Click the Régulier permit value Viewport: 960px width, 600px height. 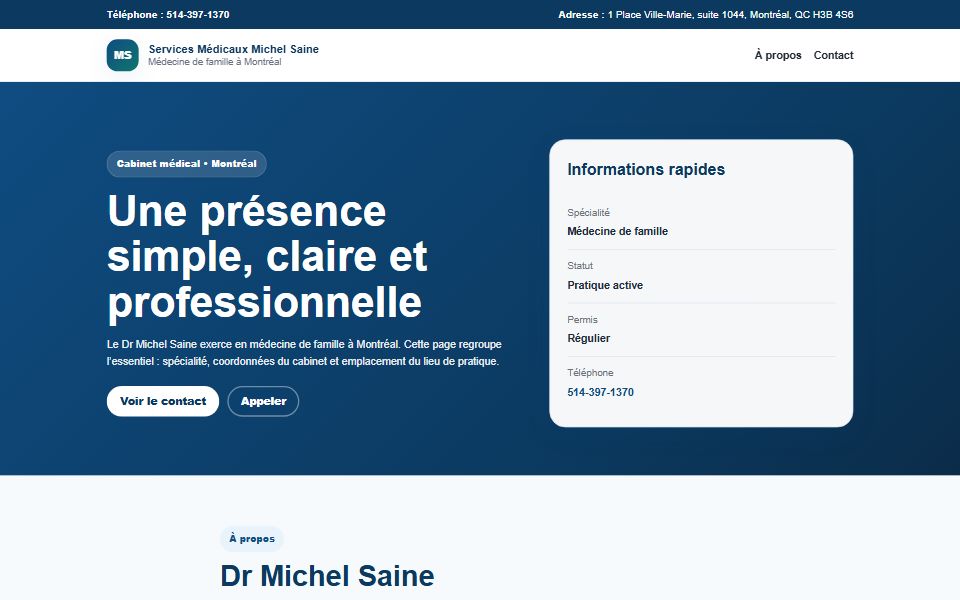click(x=588, y=338)
